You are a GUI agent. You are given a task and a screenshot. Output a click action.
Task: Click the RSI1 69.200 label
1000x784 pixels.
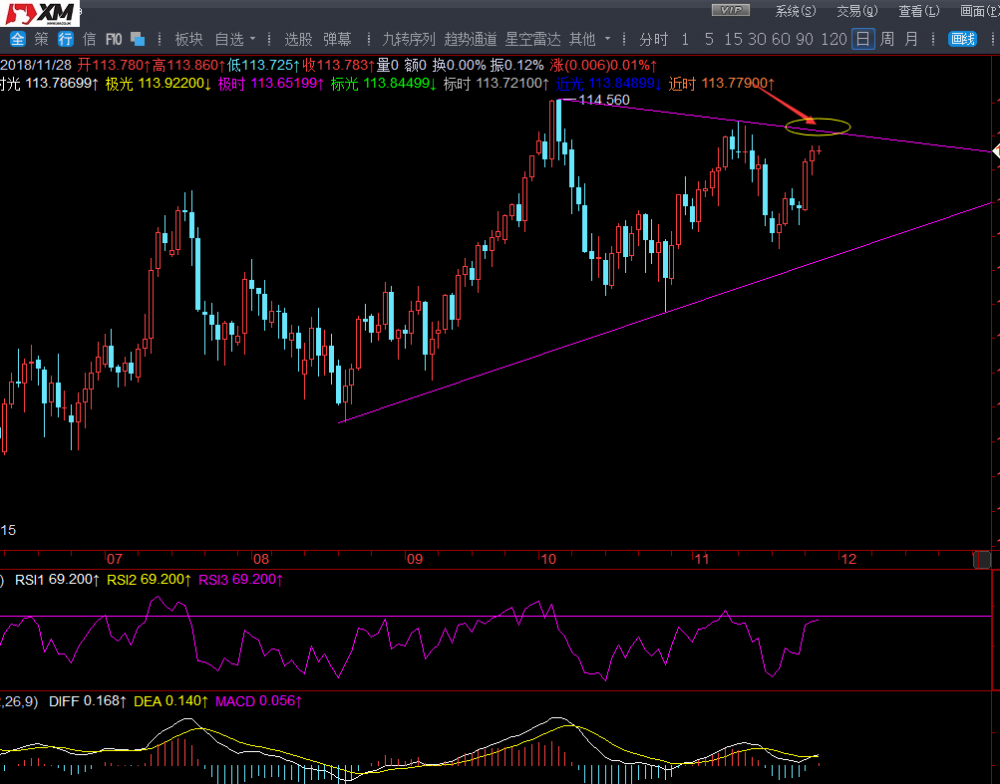[57, 580]
